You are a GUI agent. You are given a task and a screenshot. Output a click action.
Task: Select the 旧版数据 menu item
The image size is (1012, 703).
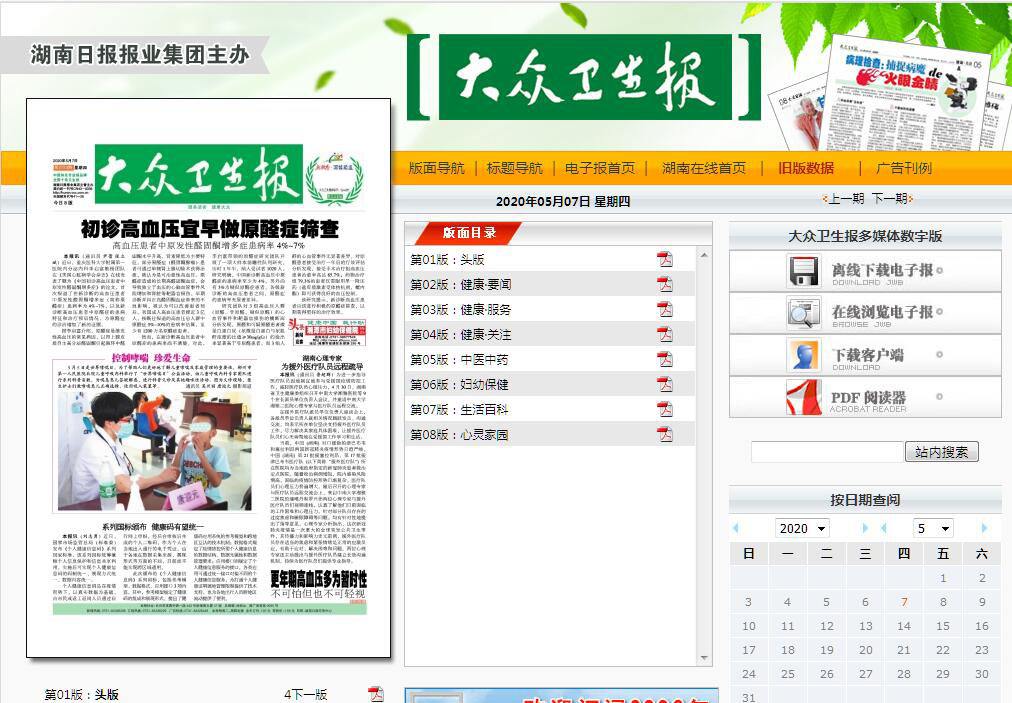[x=806, y=168]
